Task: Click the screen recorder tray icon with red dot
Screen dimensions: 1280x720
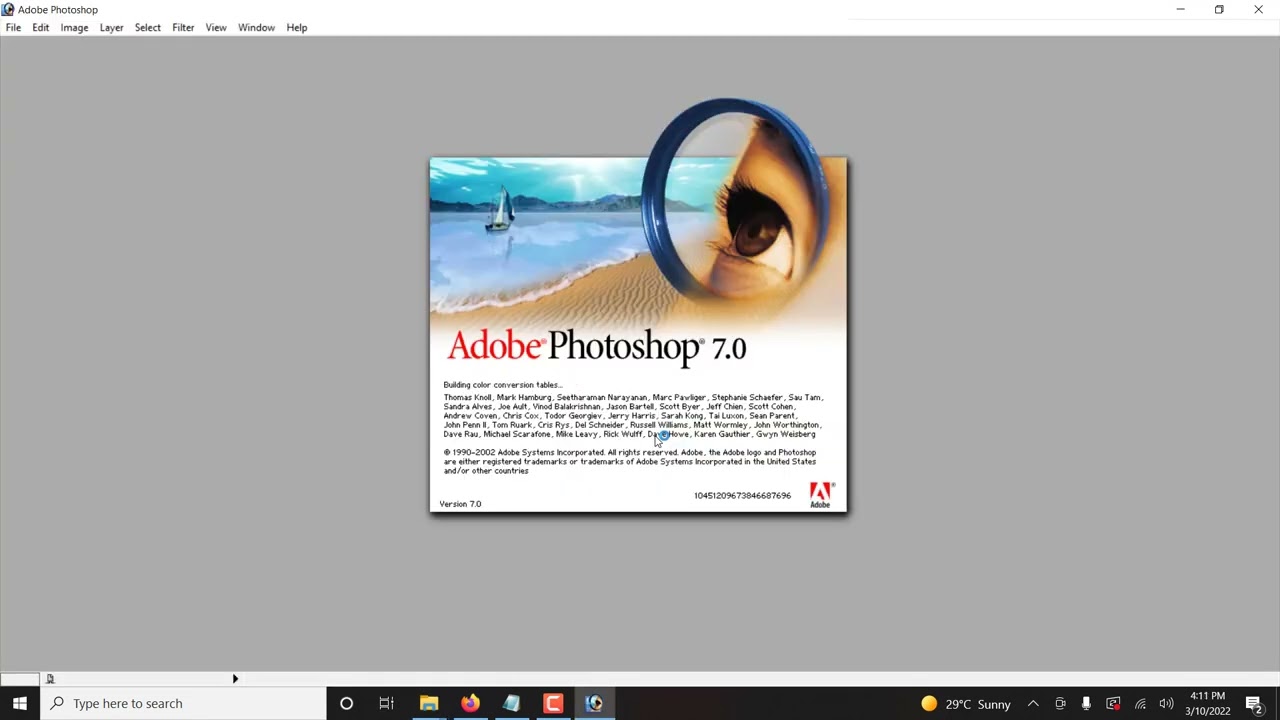Action: (x=1113, y=704)
